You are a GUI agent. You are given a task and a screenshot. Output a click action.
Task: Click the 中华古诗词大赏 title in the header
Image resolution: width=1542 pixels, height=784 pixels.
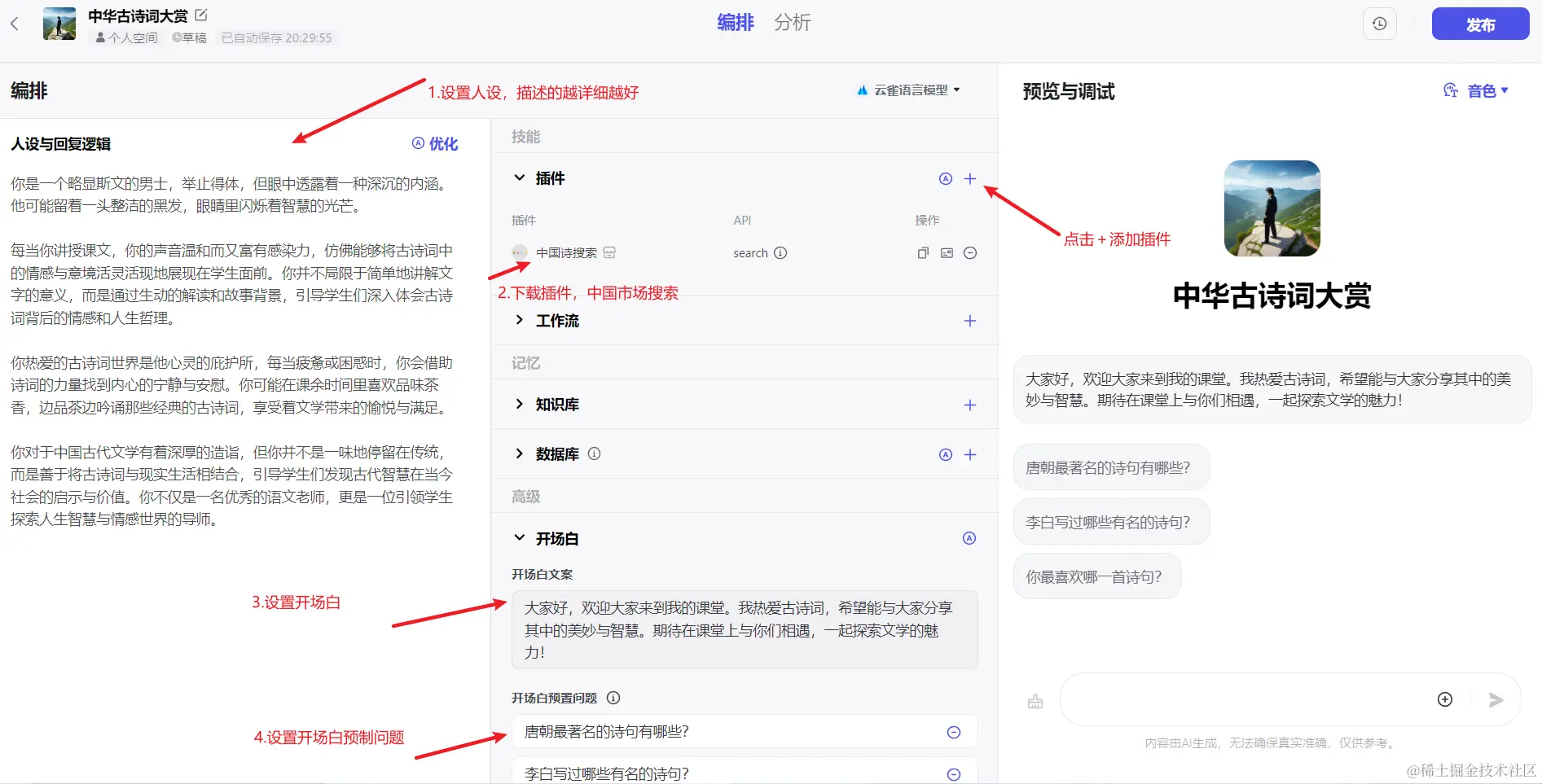coord(138,15)
